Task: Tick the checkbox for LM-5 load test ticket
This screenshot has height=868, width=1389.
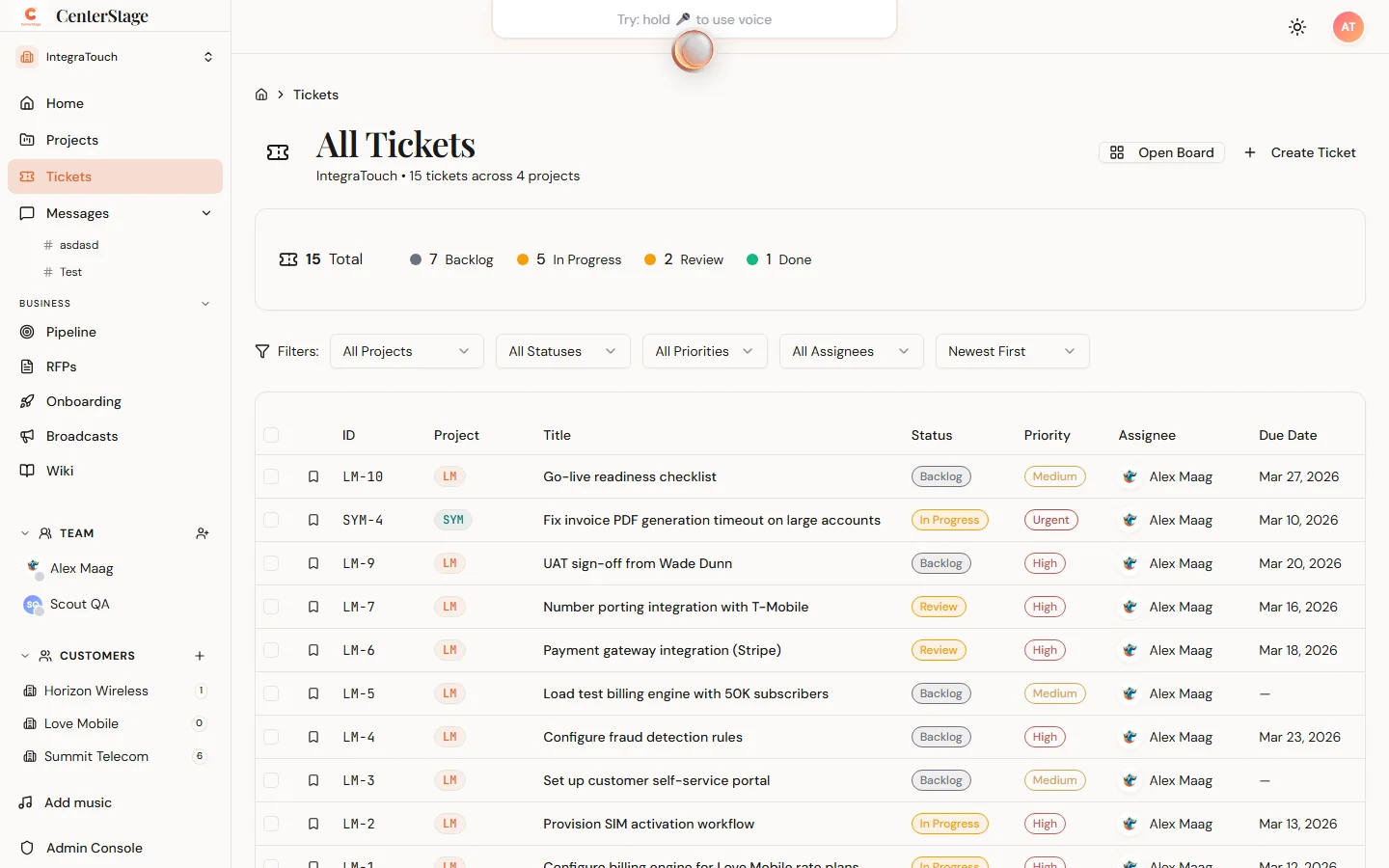Action: tap(271, 693)
